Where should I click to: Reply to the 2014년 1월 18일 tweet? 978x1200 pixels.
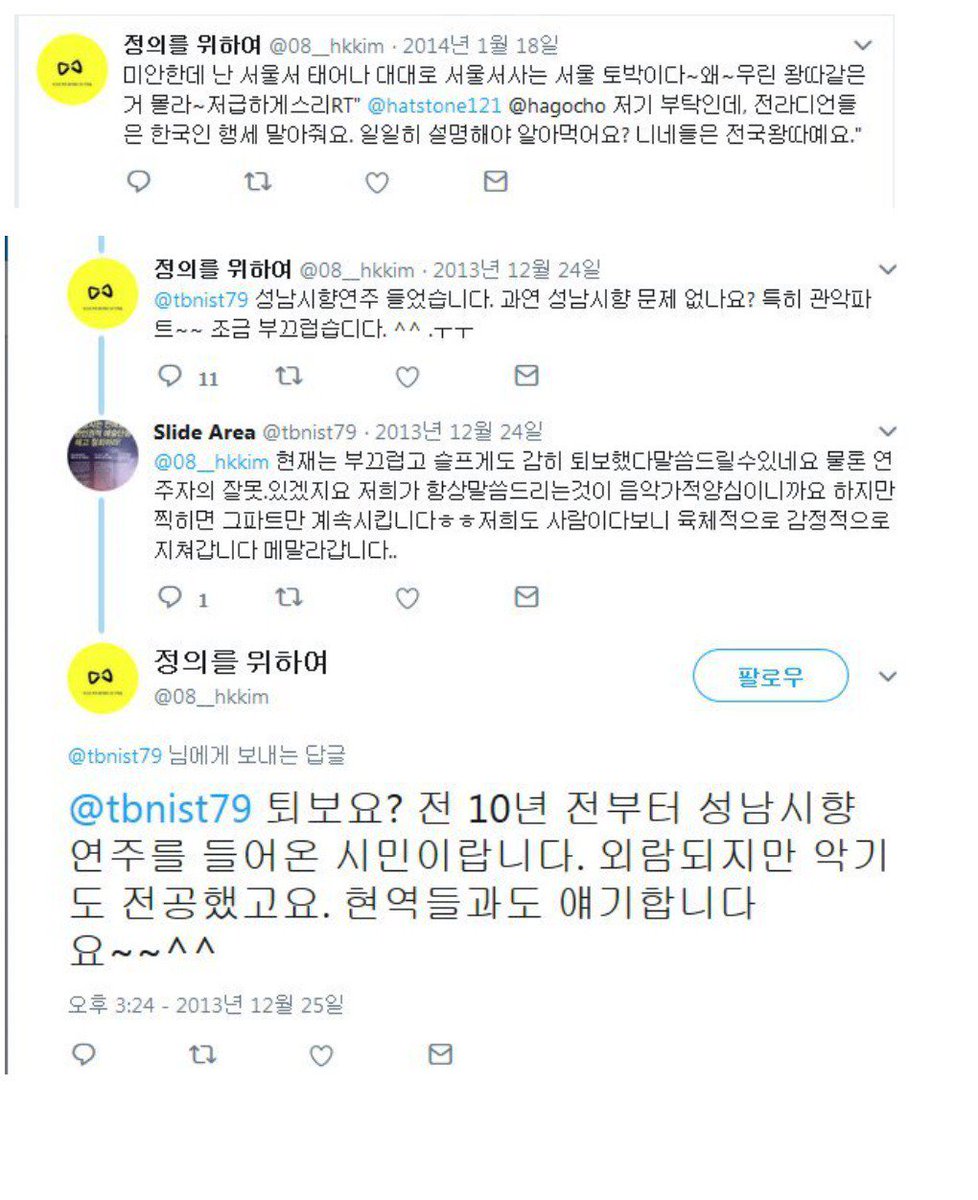point(140,182)
